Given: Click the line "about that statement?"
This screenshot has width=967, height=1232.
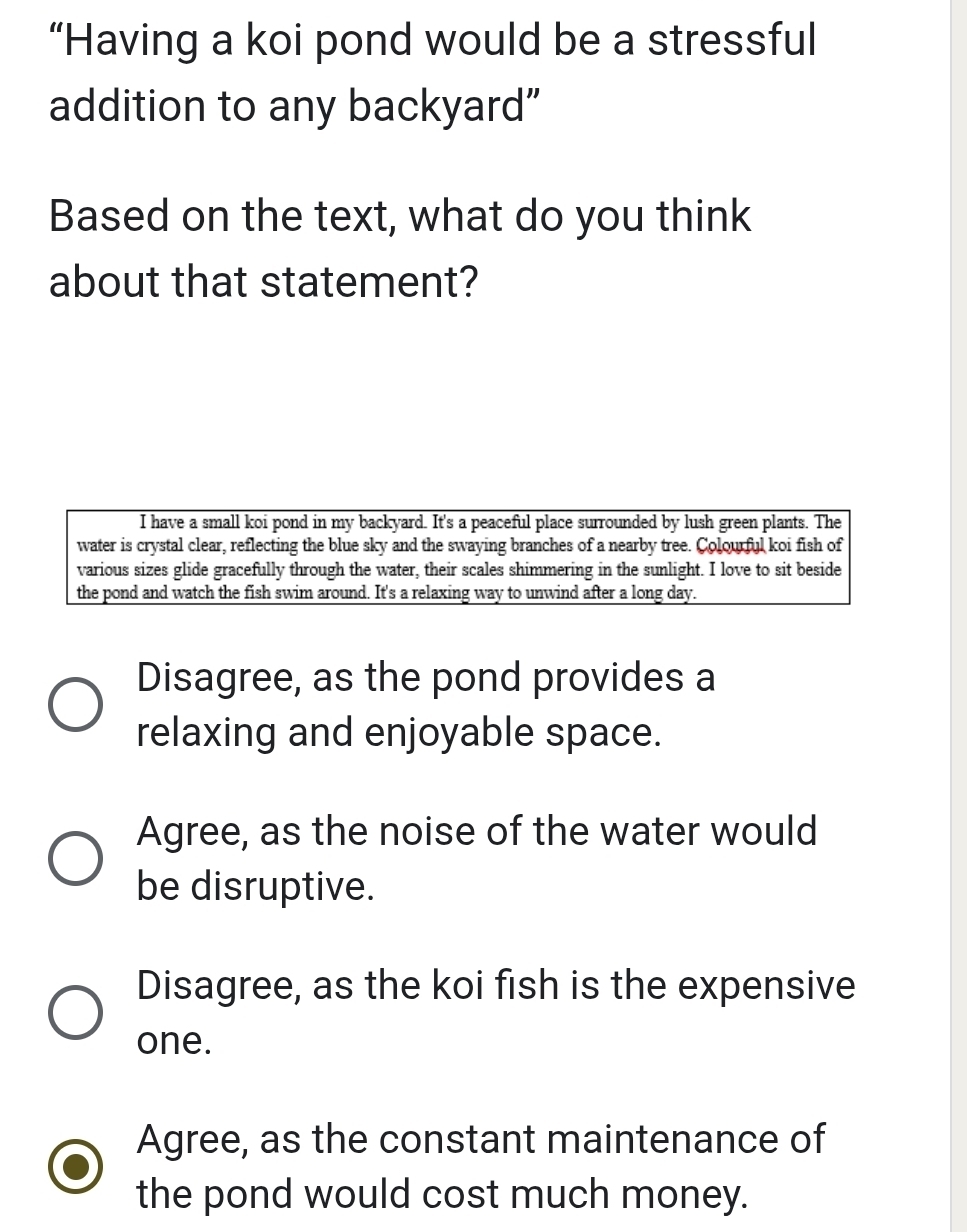Looking at the screenshot, I should click(x=263, y=283).
